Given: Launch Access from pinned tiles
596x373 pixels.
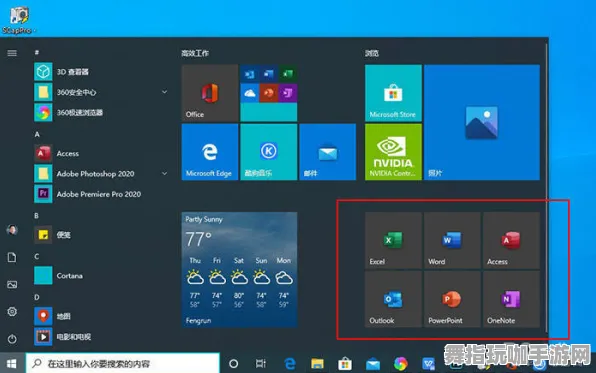Looking at the screenshot, I should (x=511, y=240).
